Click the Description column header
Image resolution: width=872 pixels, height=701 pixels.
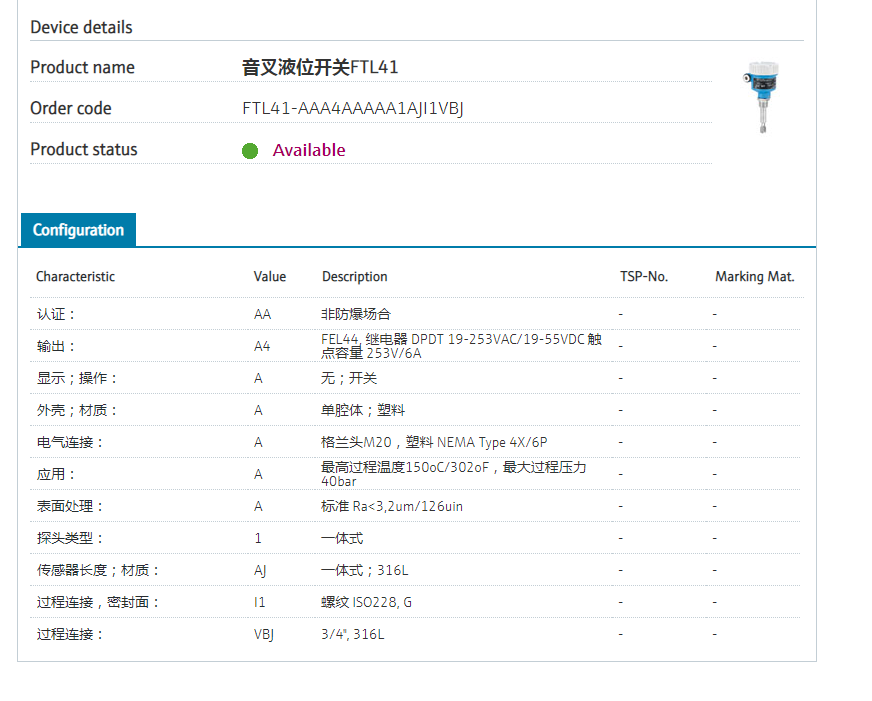(354, 277)
